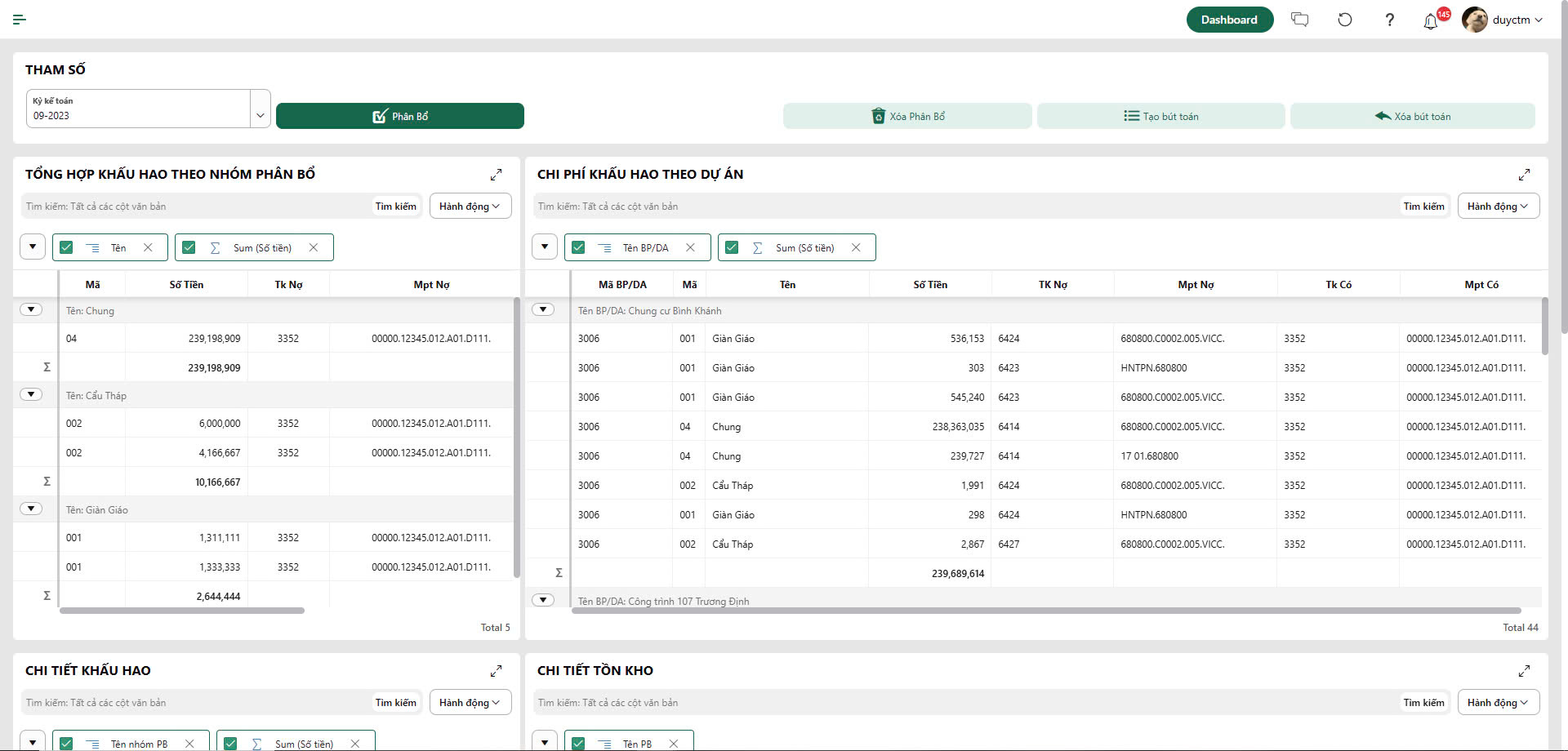Collapse the Tên: Giàn Giáo group
The image size is (1568, 751).
(31, 509)
